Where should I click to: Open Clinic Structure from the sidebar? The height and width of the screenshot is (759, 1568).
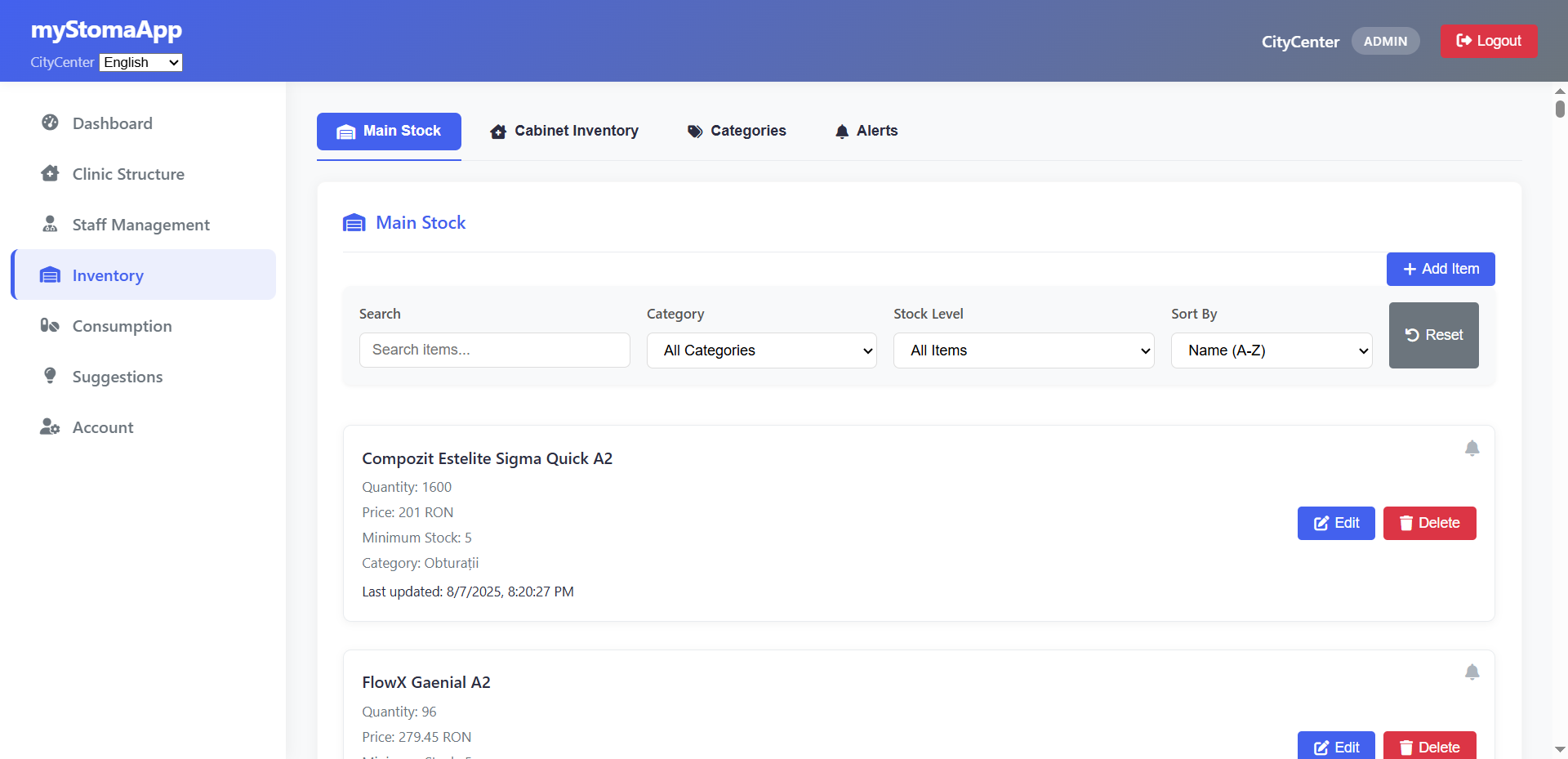(x=144, y=174)
